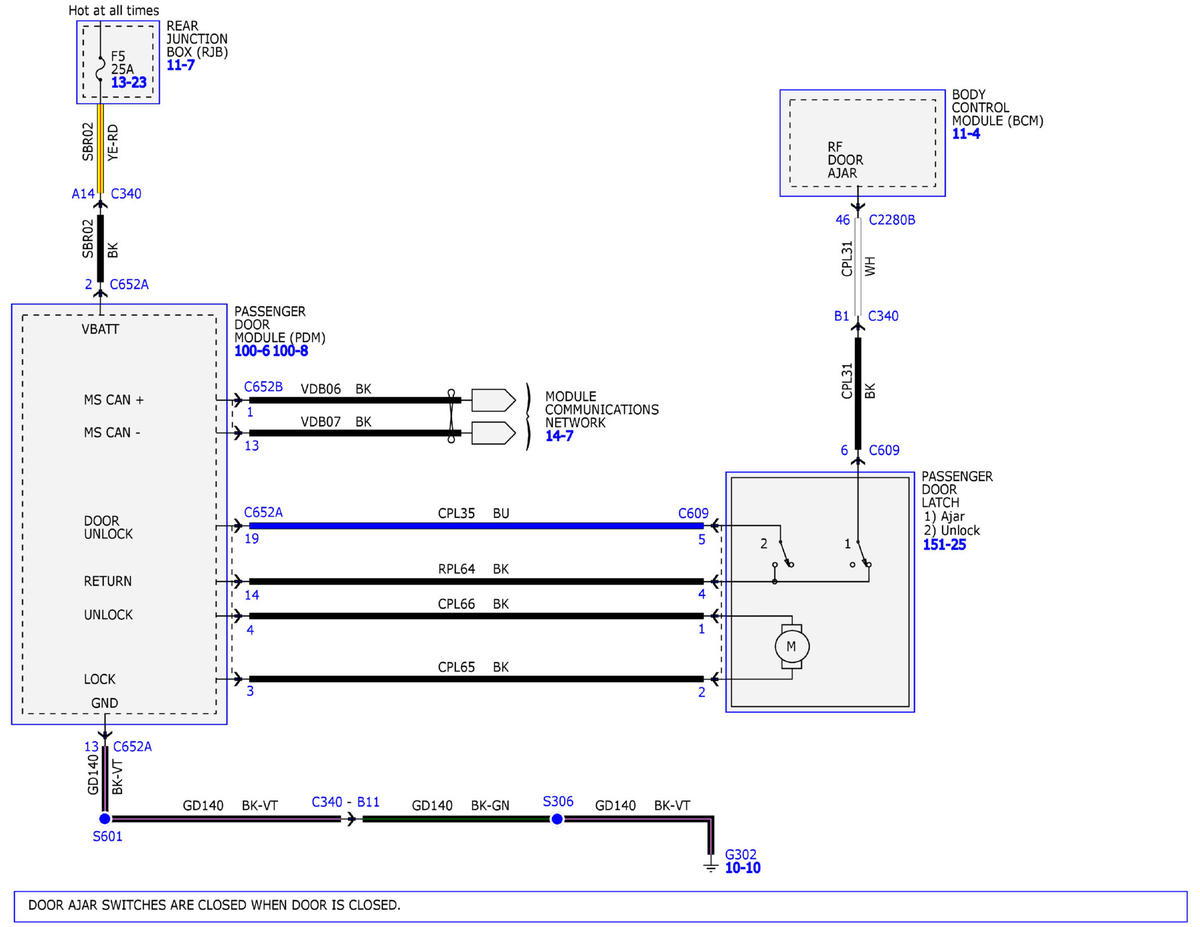Click the G302 ground symbol
The image size is (1200, 927).
pos(711,860)
